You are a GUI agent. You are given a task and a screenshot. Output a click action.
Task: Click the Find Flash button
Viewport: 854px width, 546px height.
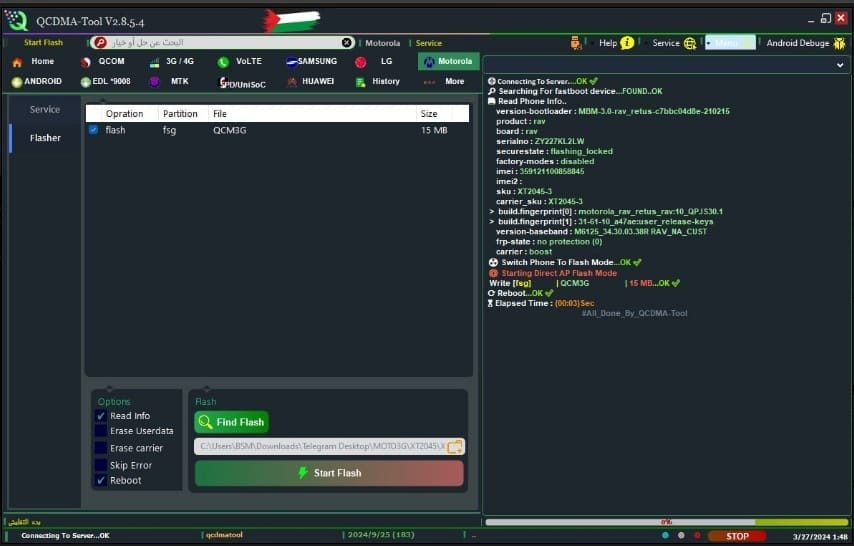pos(231,422)
